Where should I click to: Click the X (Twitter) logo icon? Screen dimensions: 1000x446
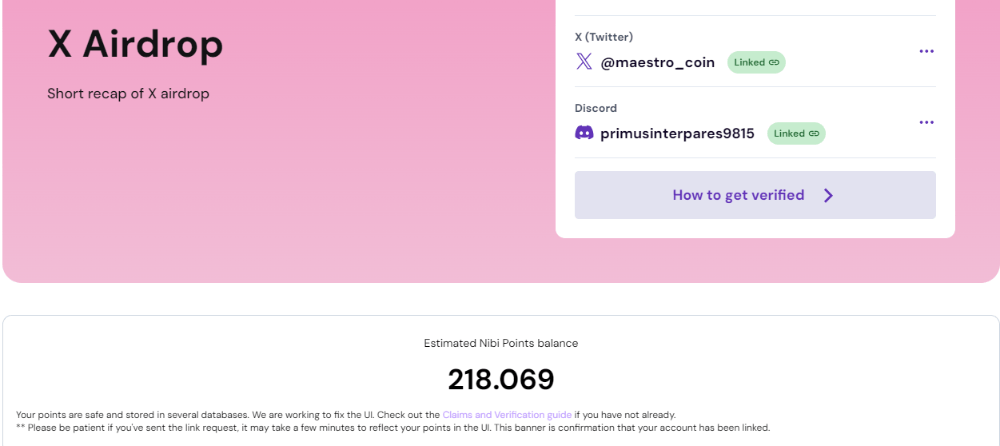584,62
